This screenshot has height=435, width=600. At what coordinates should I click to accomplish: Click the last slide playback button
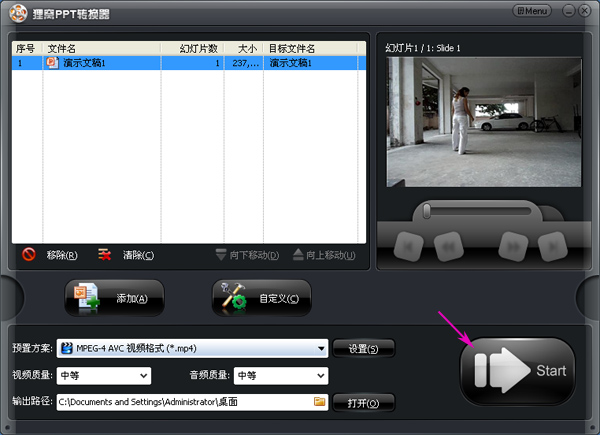click(x=553, y=247)
